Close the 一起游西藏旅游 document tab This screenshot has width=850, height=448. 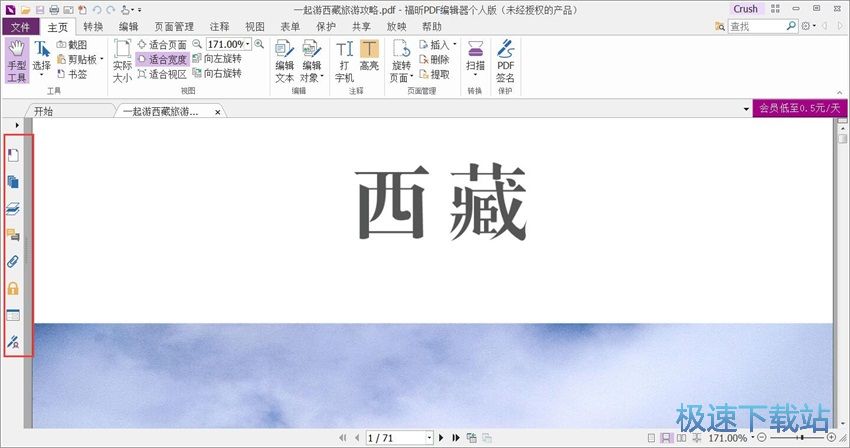217,112
